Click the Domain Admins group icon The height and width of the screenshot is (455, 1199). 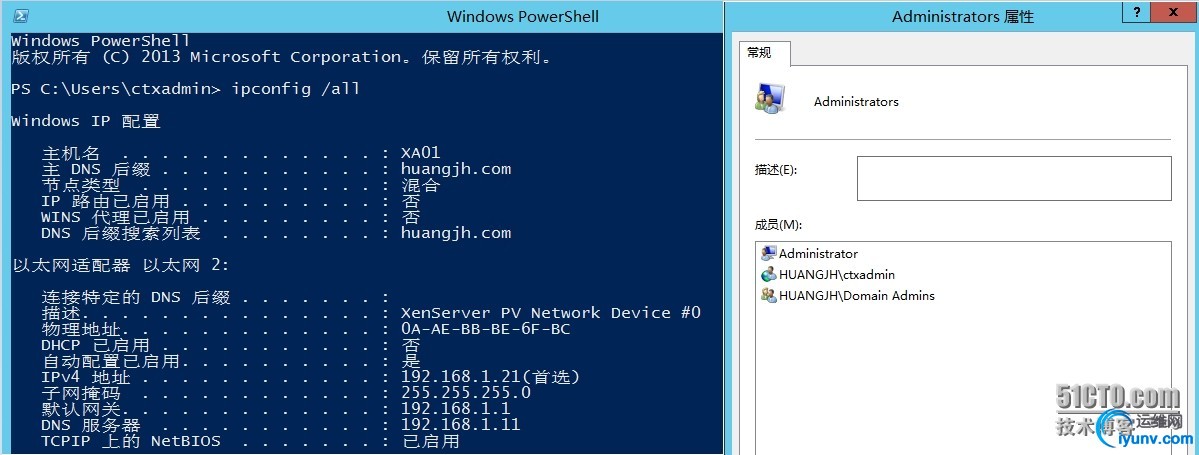(768, 295)
